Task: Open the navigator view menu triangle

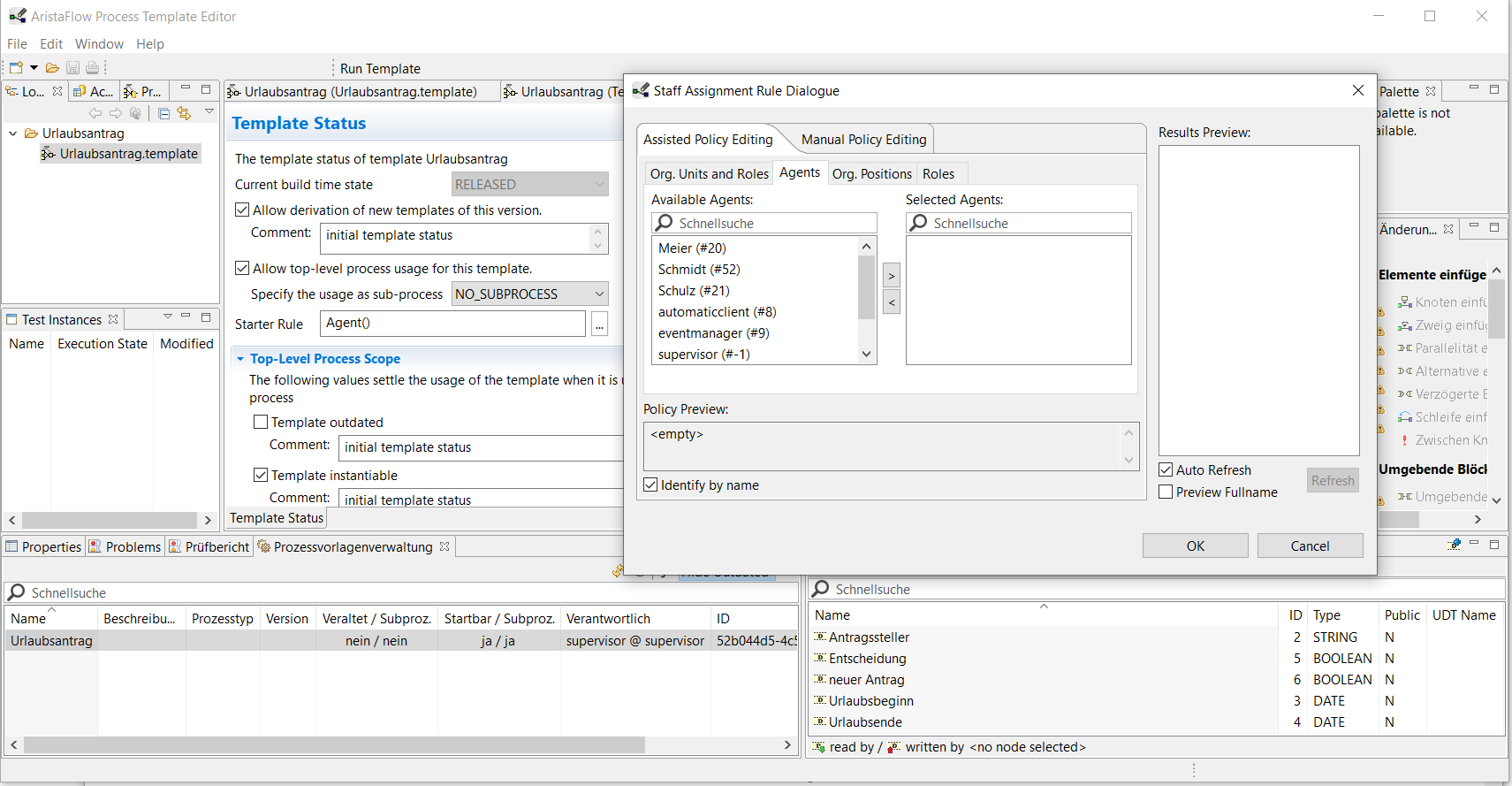Action: point(209,111)
